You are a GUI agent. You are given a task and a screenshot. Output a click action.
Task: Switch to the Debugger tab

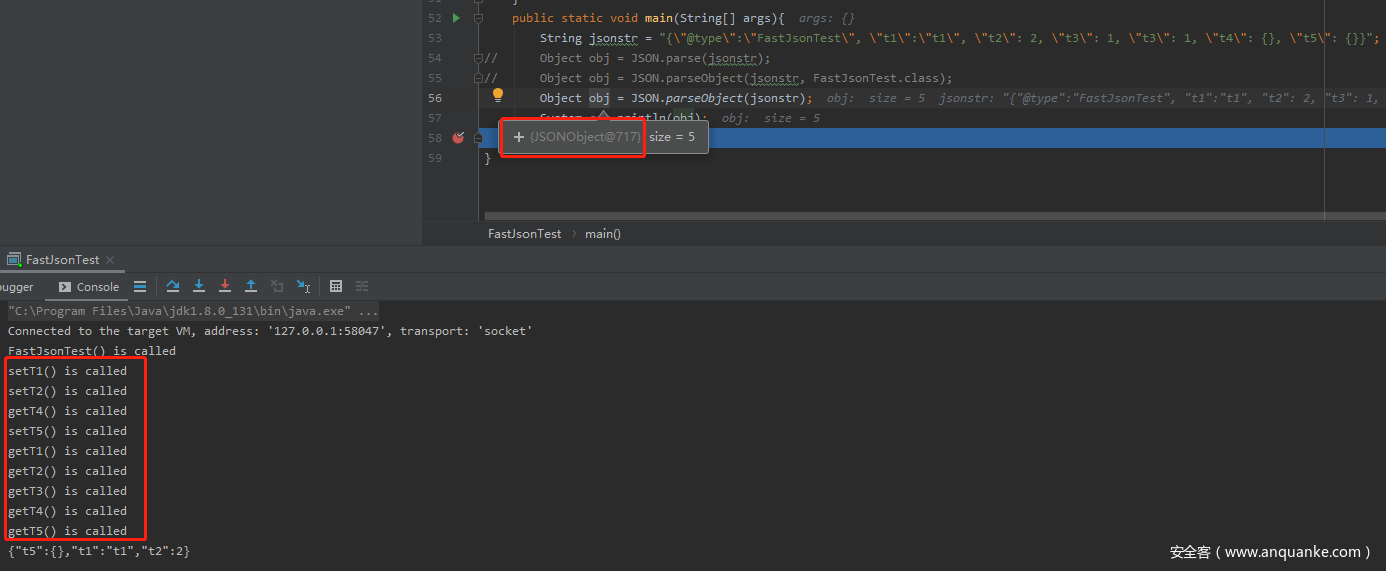pyautogui.click(x=16, y=287)
